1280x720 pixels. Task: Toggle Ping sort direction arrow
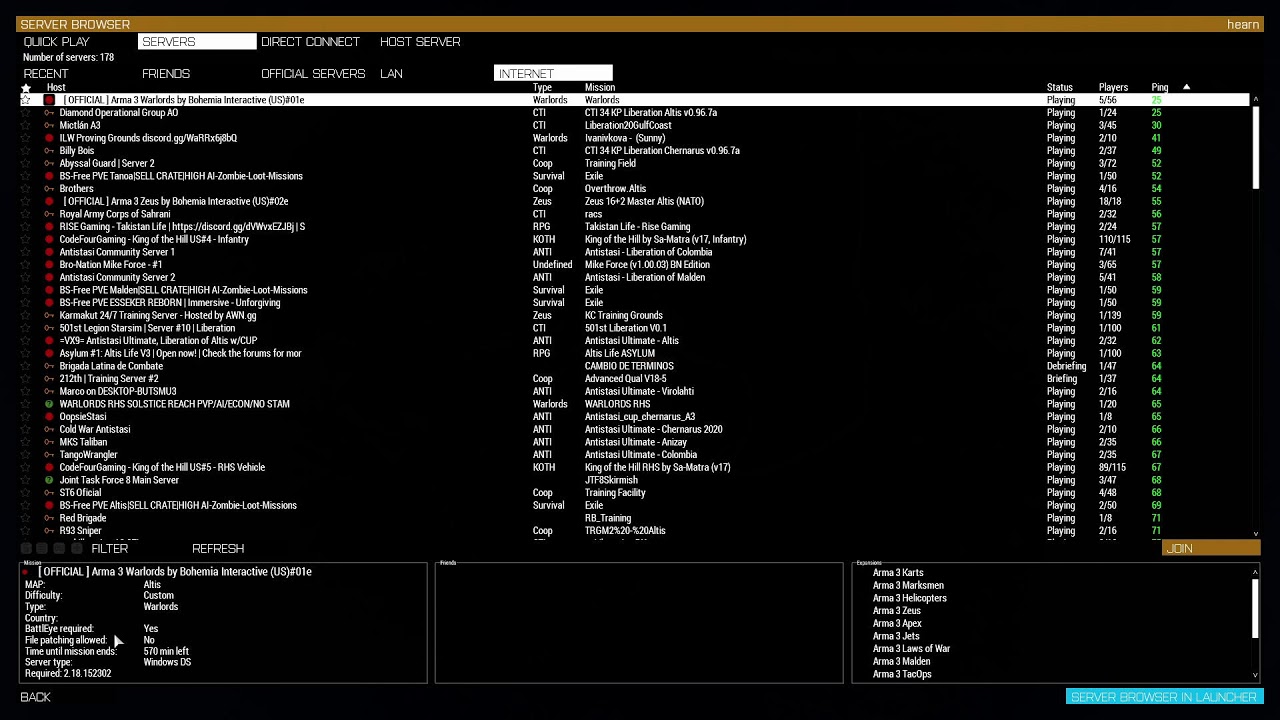(x=1186, y=88)
